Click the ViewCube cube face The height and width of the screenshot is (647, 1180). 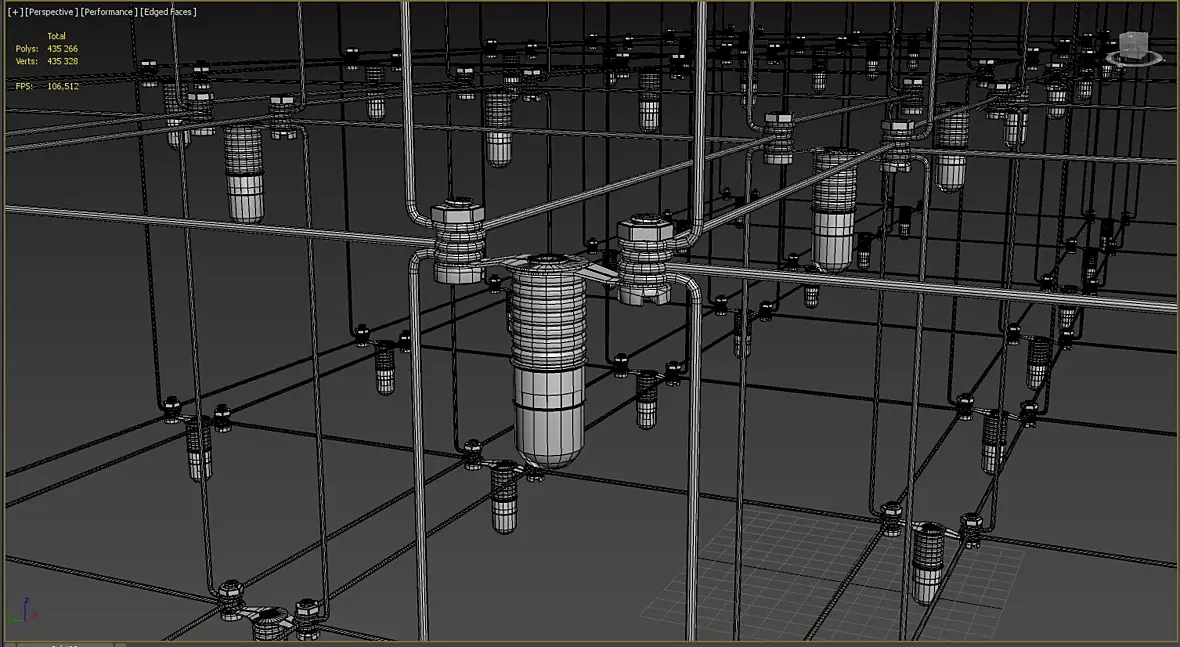coord(1133,44)
